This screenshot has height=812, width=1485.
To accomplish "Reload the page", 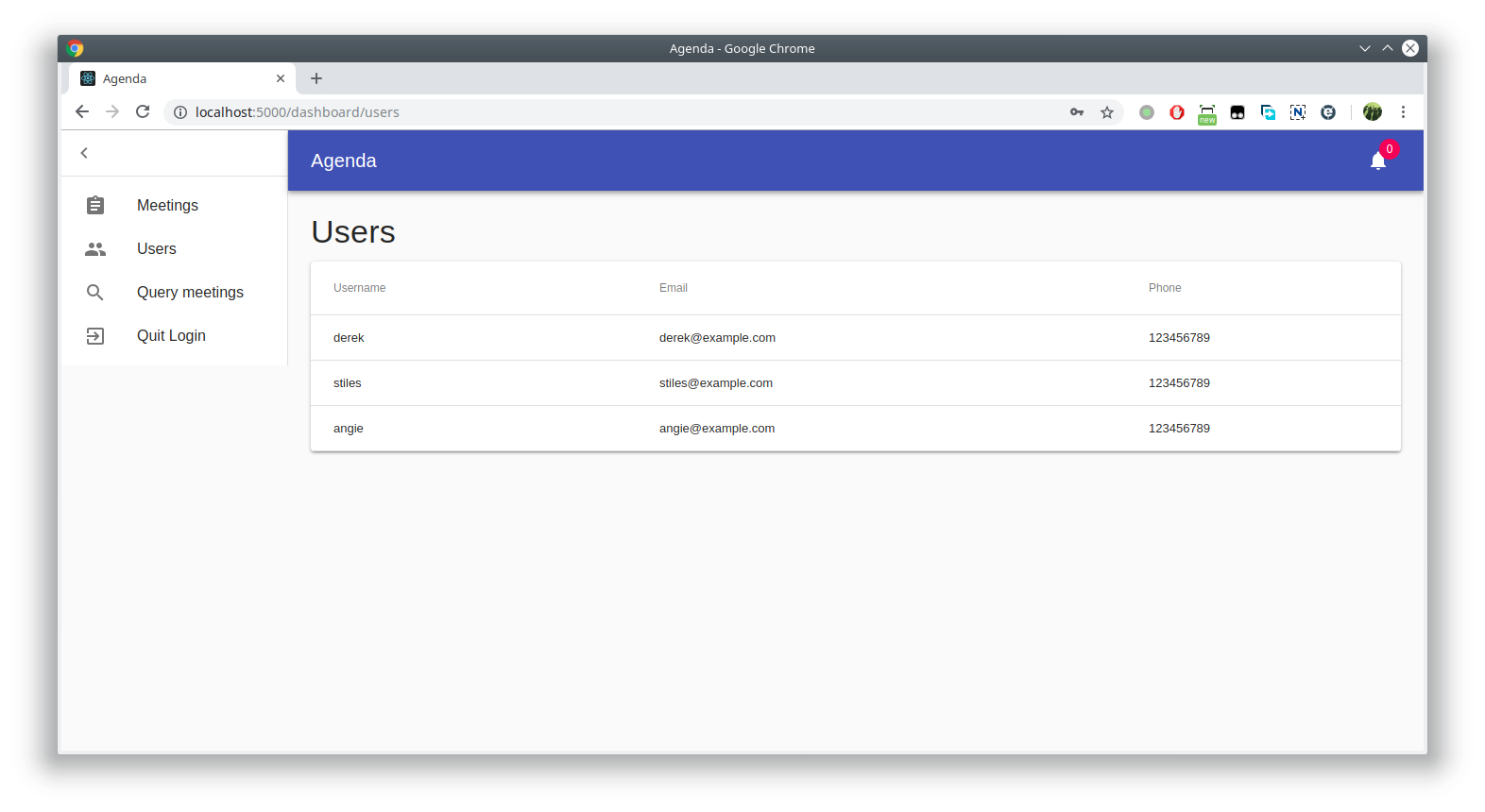I will (x=143, y=112).
